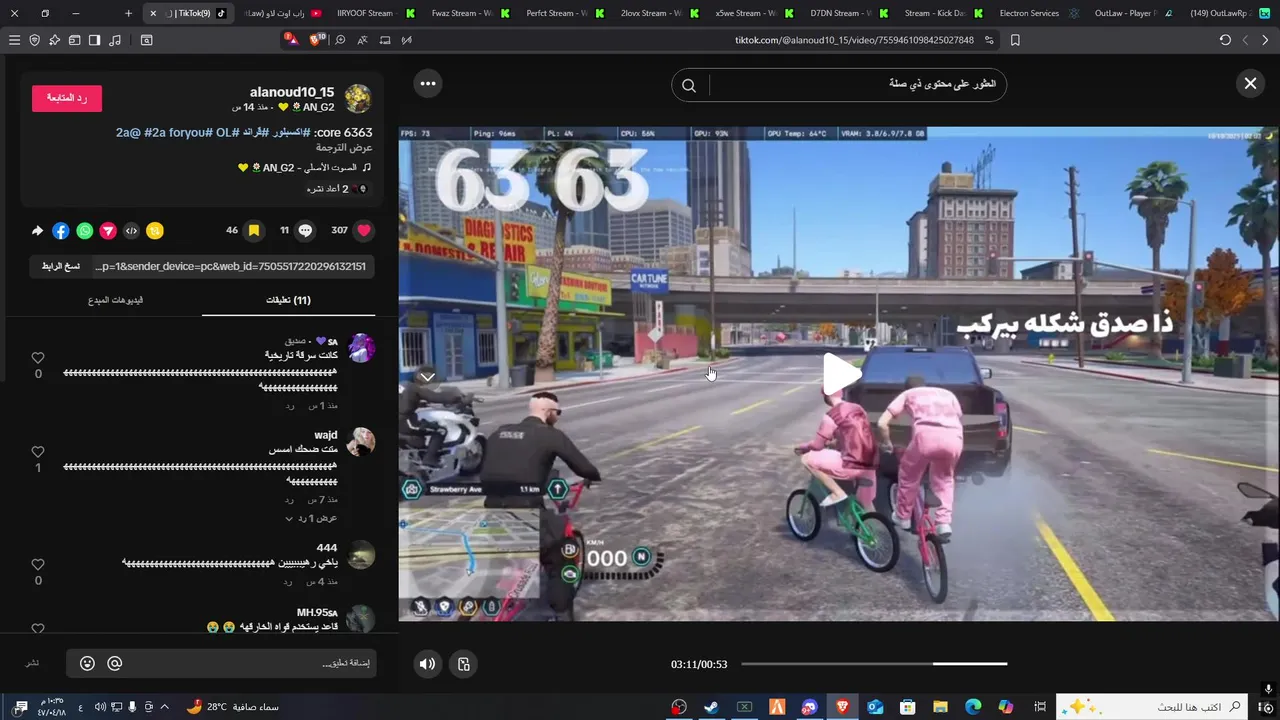Click the zoom magnifier icon in address bar
Image resolution: width=1280 pixels, height=720 pixels.
click(340, 40)
